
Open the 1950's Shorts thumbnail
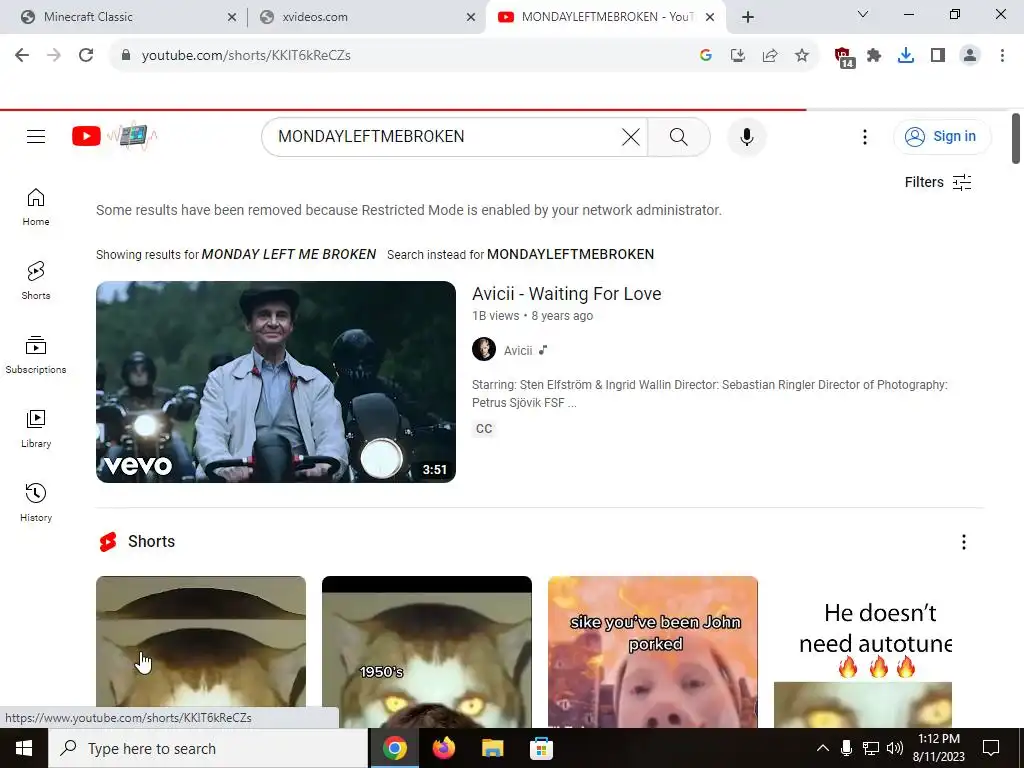426,652
